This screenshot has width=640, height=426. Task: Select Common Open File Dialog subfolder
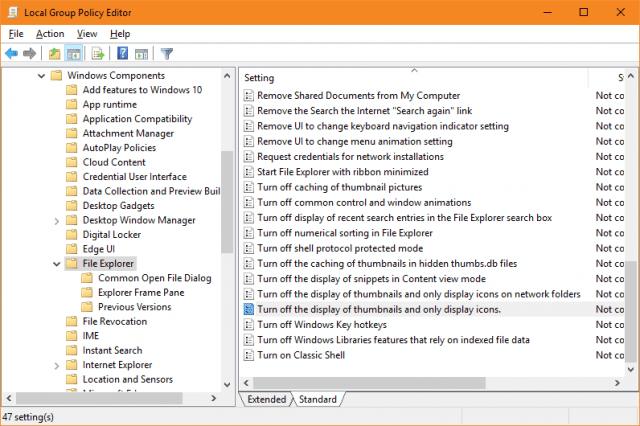pyautogui.click(x=155, y=278)
